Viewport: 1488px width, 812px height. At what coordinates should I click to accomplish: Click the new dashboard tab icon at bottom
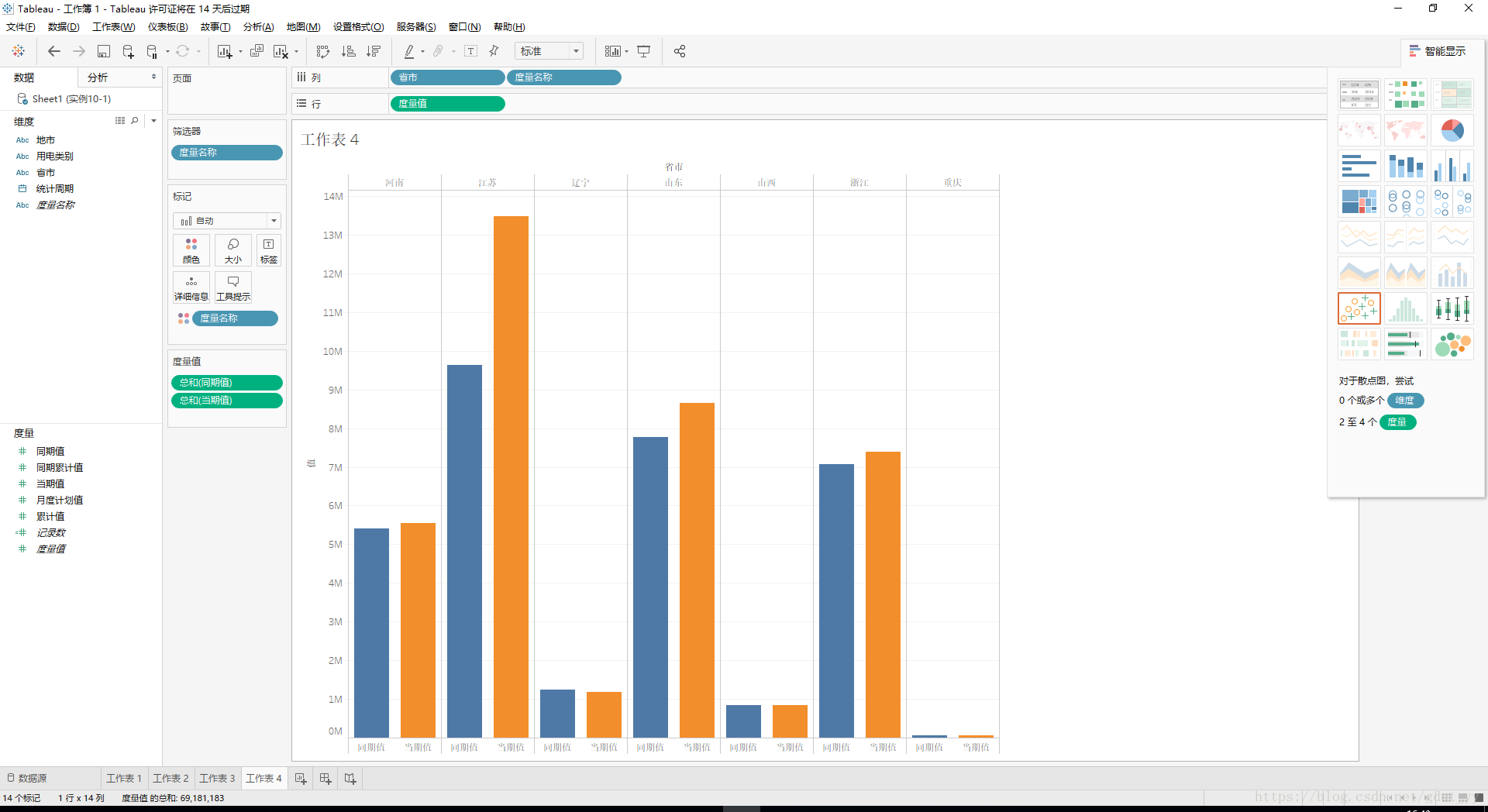(x=325, y=778)
